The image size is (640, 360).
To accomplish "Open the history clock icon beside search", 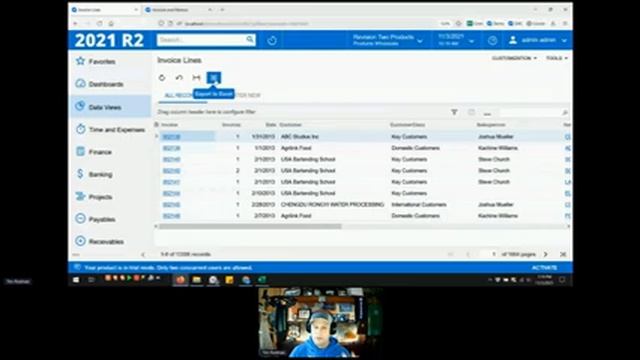I will [272, 40].
